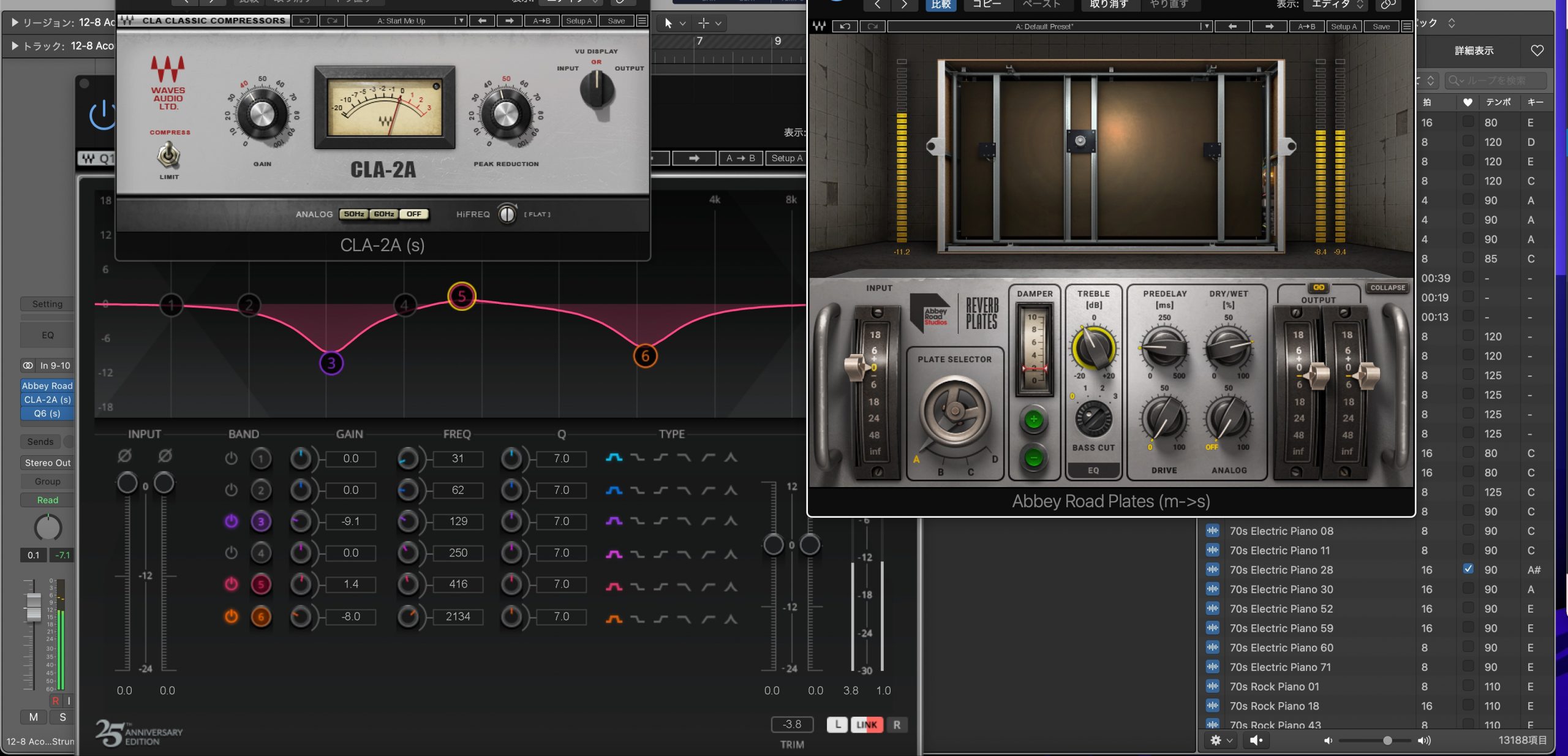Undo in Abbey Road Plates toolbar
The image size is (1568, 756).
(x=845, y=26)
